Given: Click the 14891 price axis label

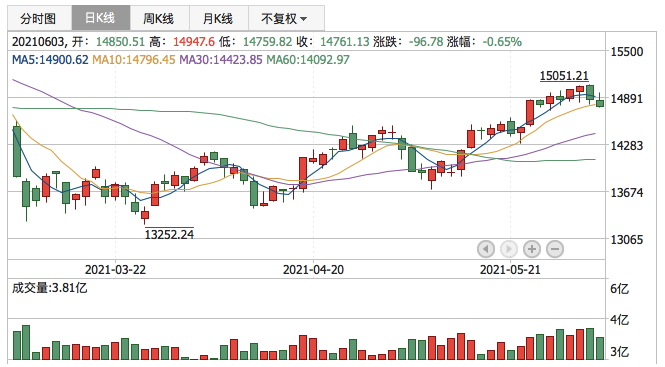Looking at the screenshot, I should pos(627,98).
